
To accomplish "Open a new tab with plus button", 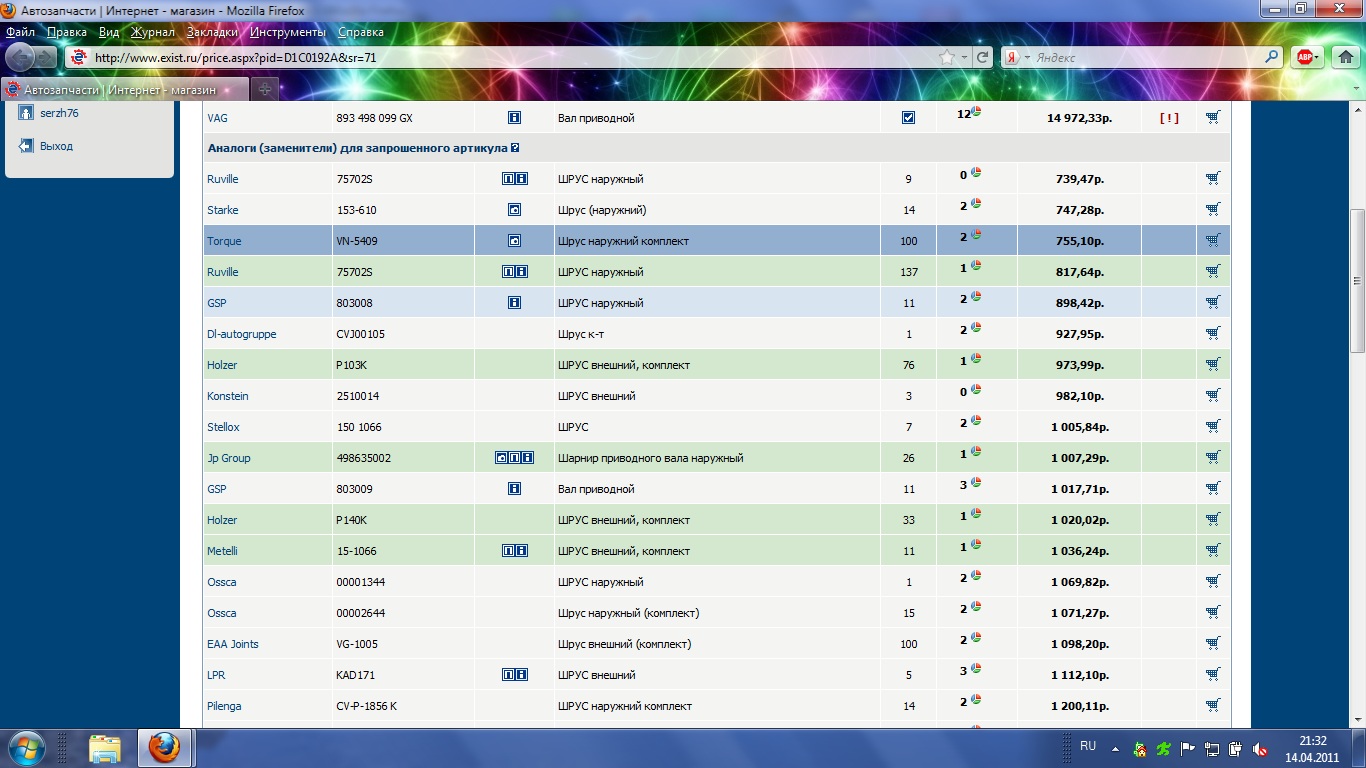I will 266,89.
